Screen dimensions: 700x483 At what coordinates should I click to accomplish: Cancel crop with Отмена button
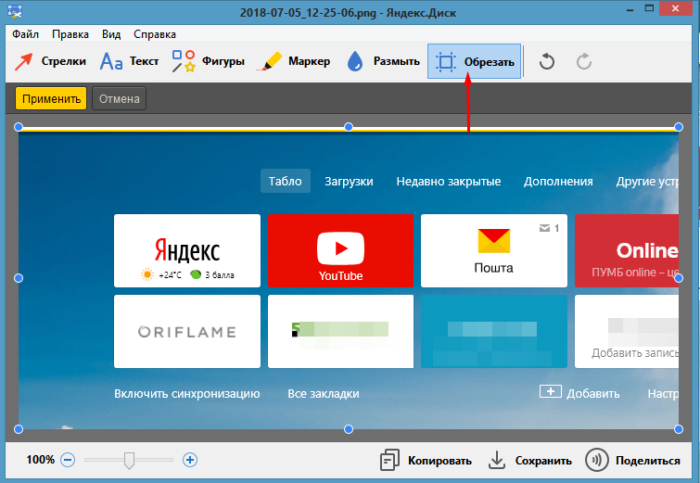(119, 99)
